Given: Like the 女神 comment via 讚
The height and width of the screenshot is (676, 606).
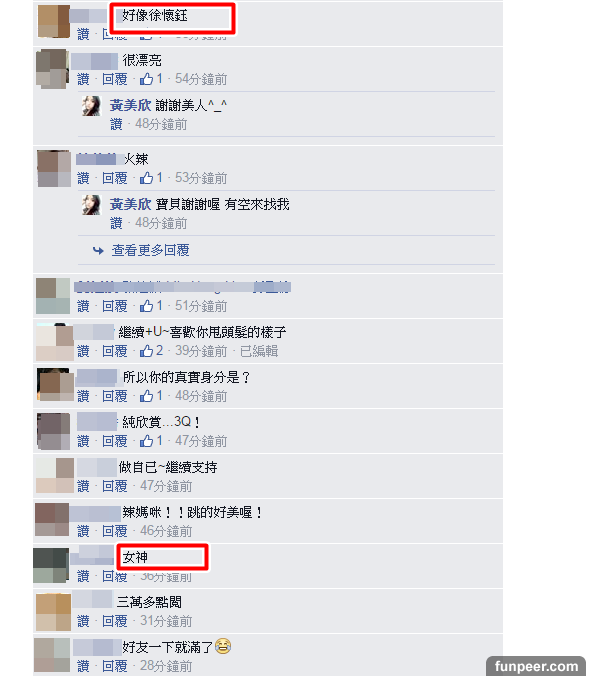Looking at the screenshot, I should [x=83, y=576].
